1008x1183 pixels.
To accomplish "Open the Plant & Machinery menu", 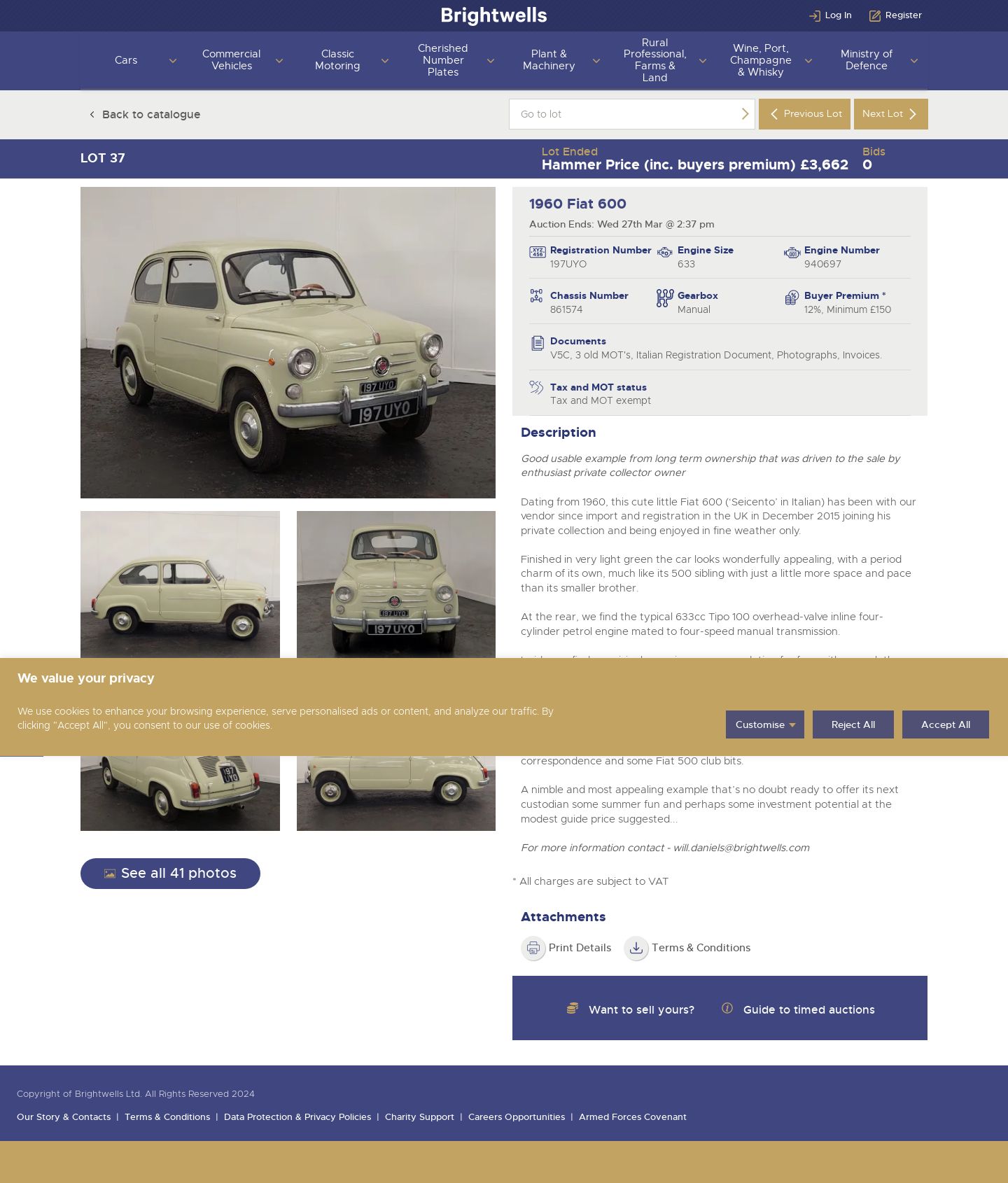I will (x=549, y=60).
